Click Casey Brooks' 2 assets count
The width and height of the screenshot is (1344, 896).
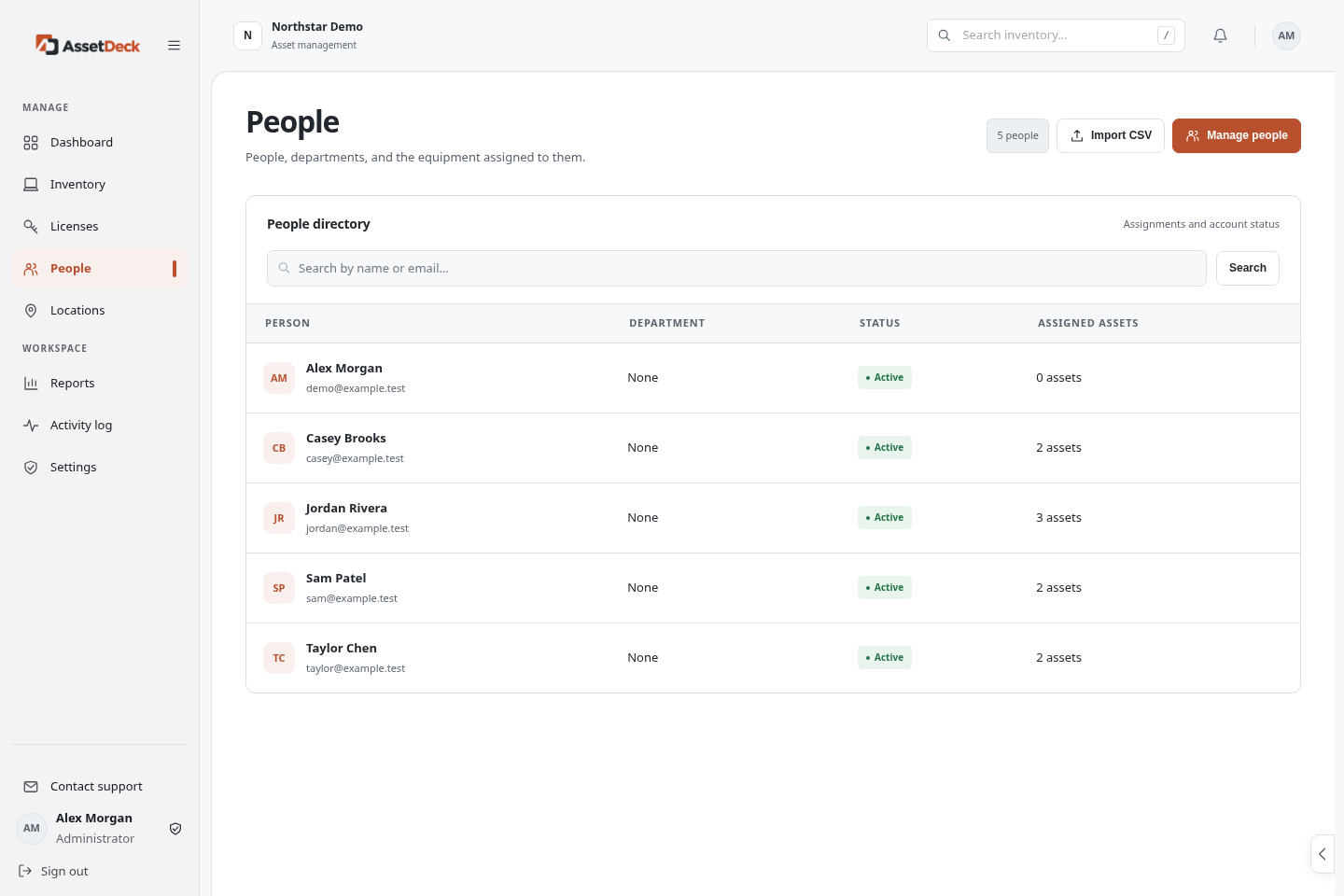tap(1058, 448)
